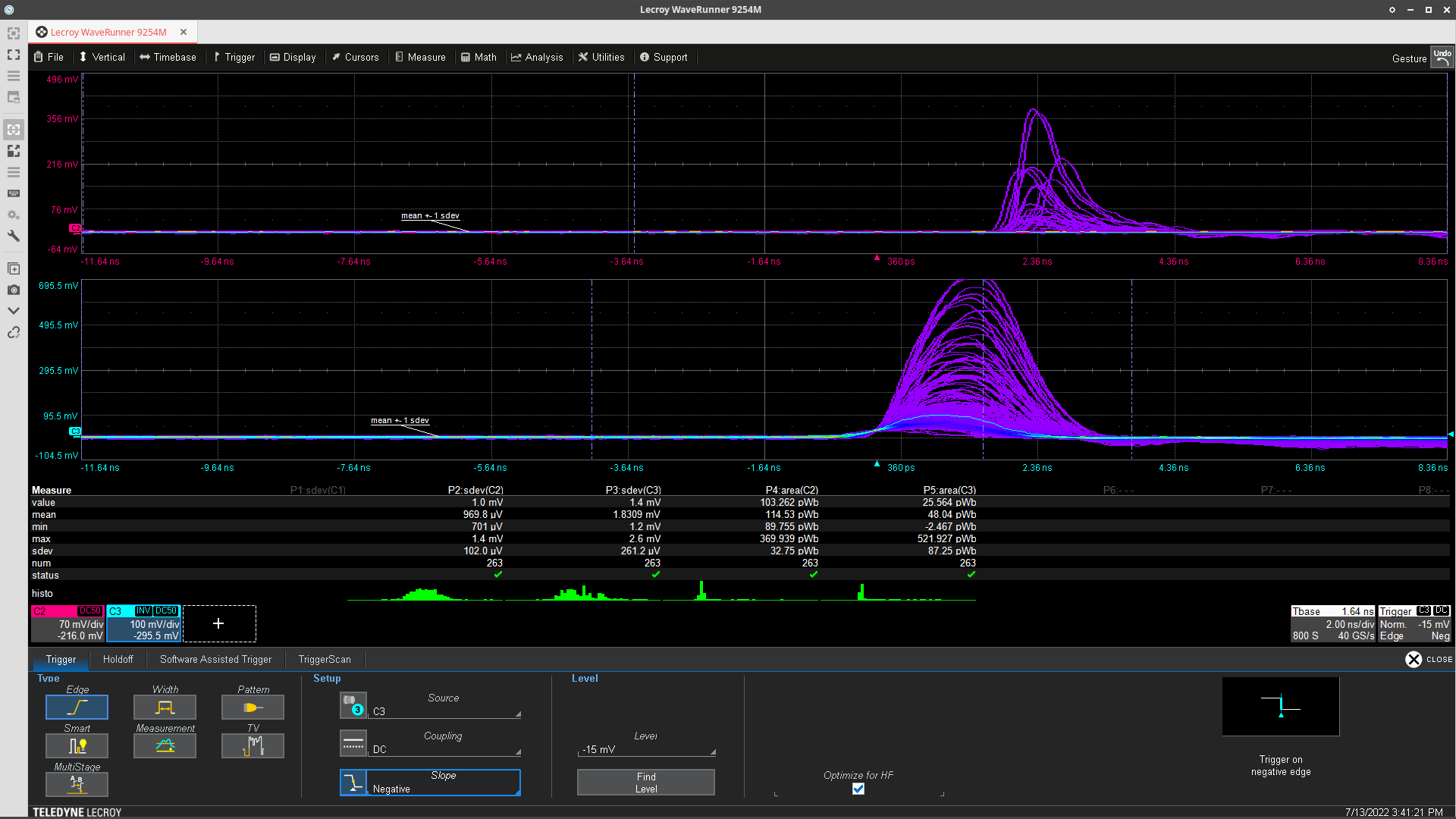Viewport: 1456px width, 819px height.
Task: Open the Analysis menu
Action: 537,57
